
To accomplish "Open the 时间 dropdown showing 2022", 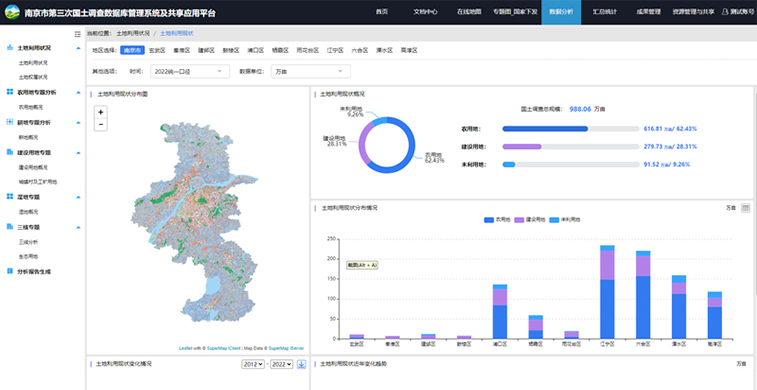I will pyautogui.click(x=190, y=71).
